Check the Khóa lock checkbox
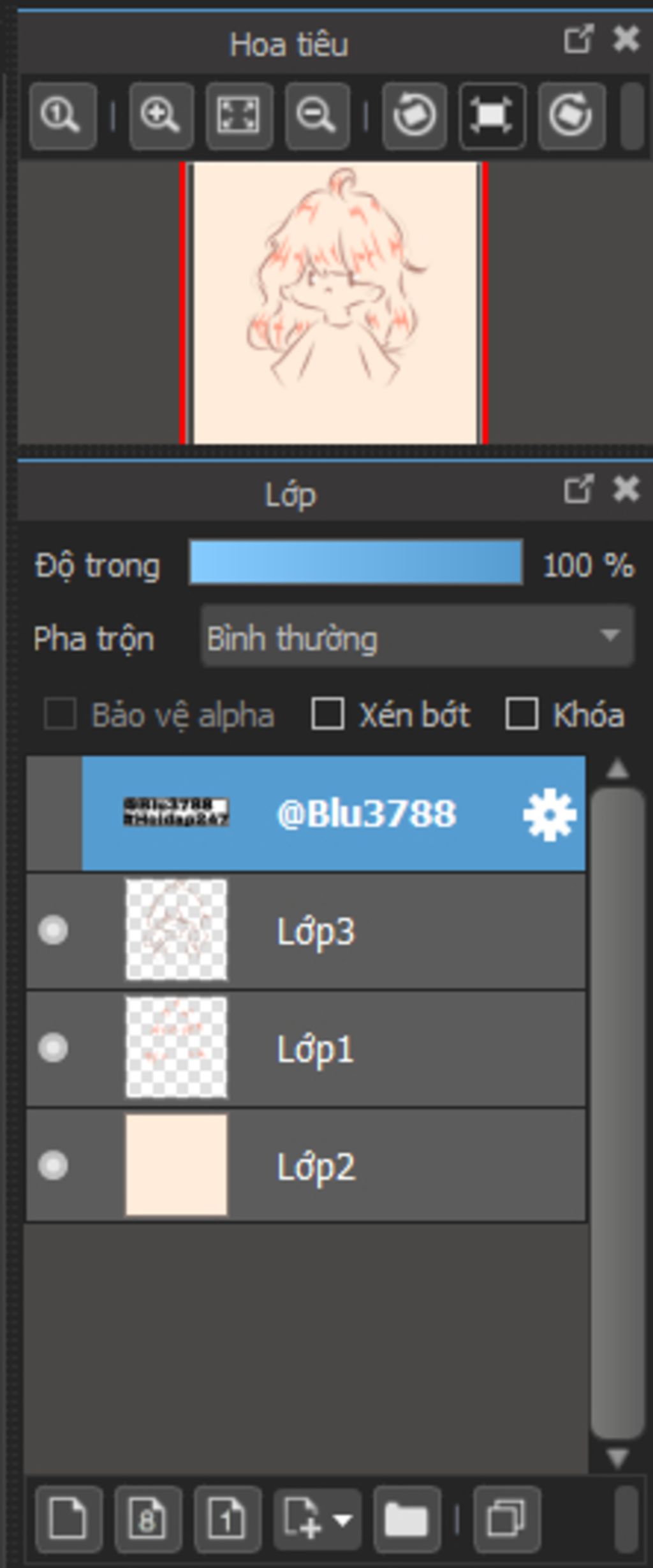653x1568 pixels. point(522,714)
